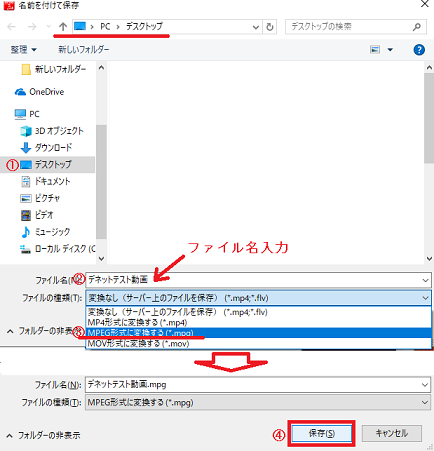Open the view options dropdown arrow

pos(390,50)
